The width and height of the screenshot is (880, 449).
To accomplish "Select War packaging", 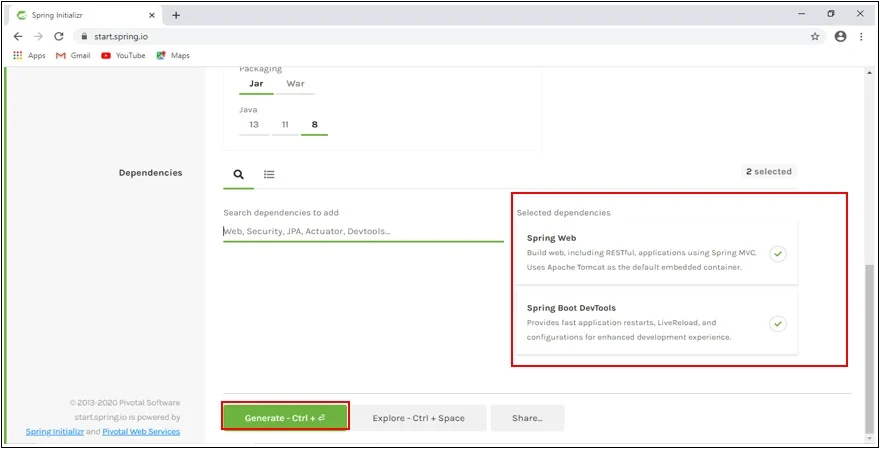I will (x=295, y=84).
